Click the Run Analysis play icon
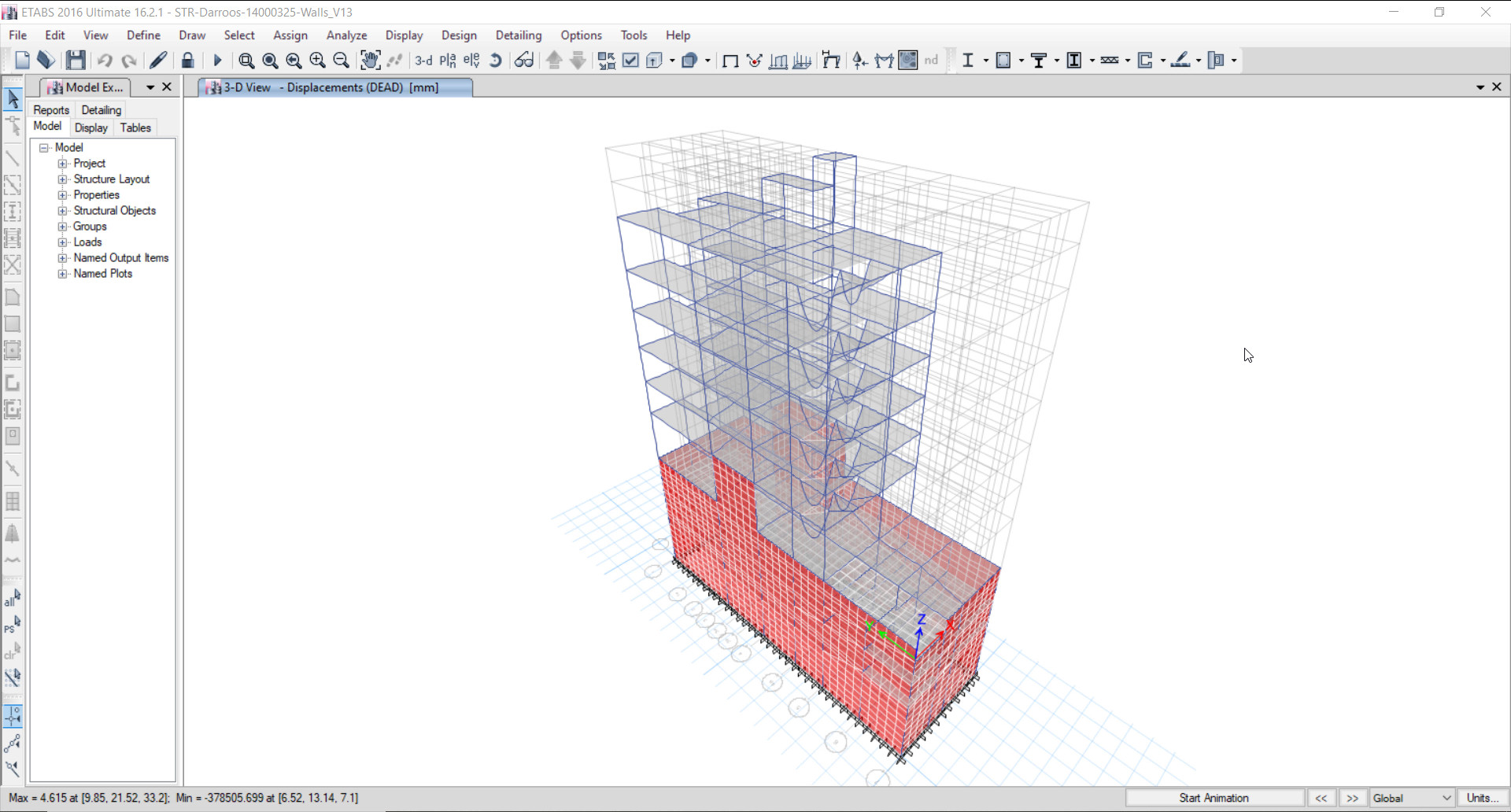1511x812 pixels. coord(218,61)
